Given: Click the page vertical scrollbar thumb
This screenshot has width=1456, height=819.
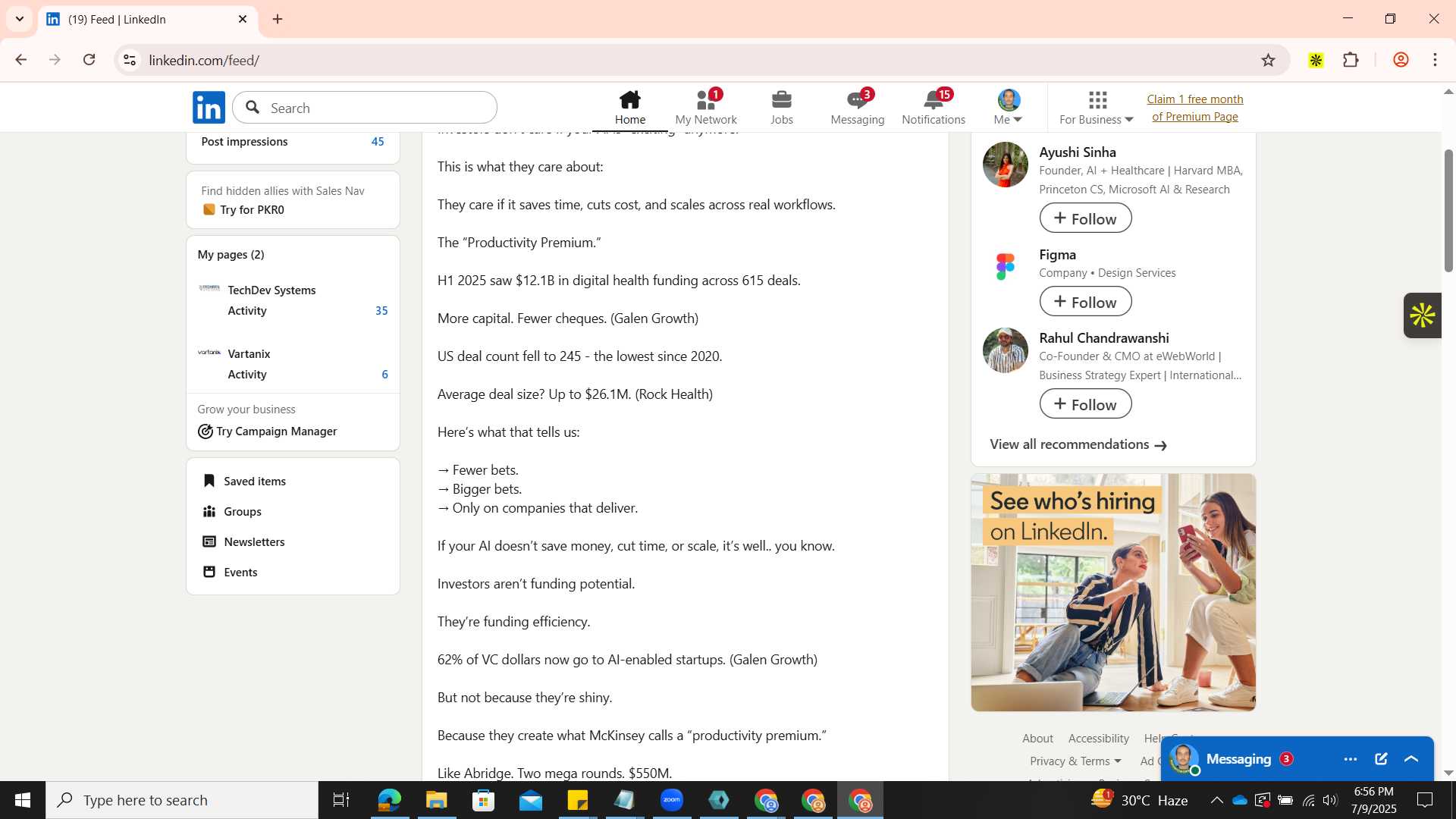Looking at the screenshot, I should (1448, 210).
